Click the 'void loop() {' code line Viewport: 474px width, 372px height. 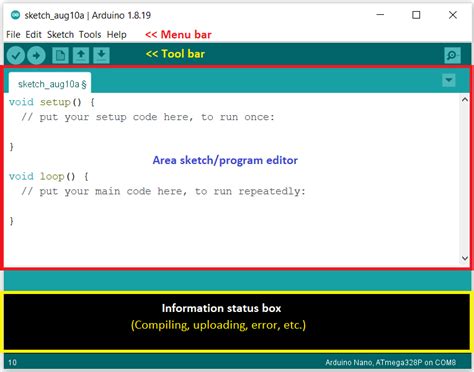(49, 176)
